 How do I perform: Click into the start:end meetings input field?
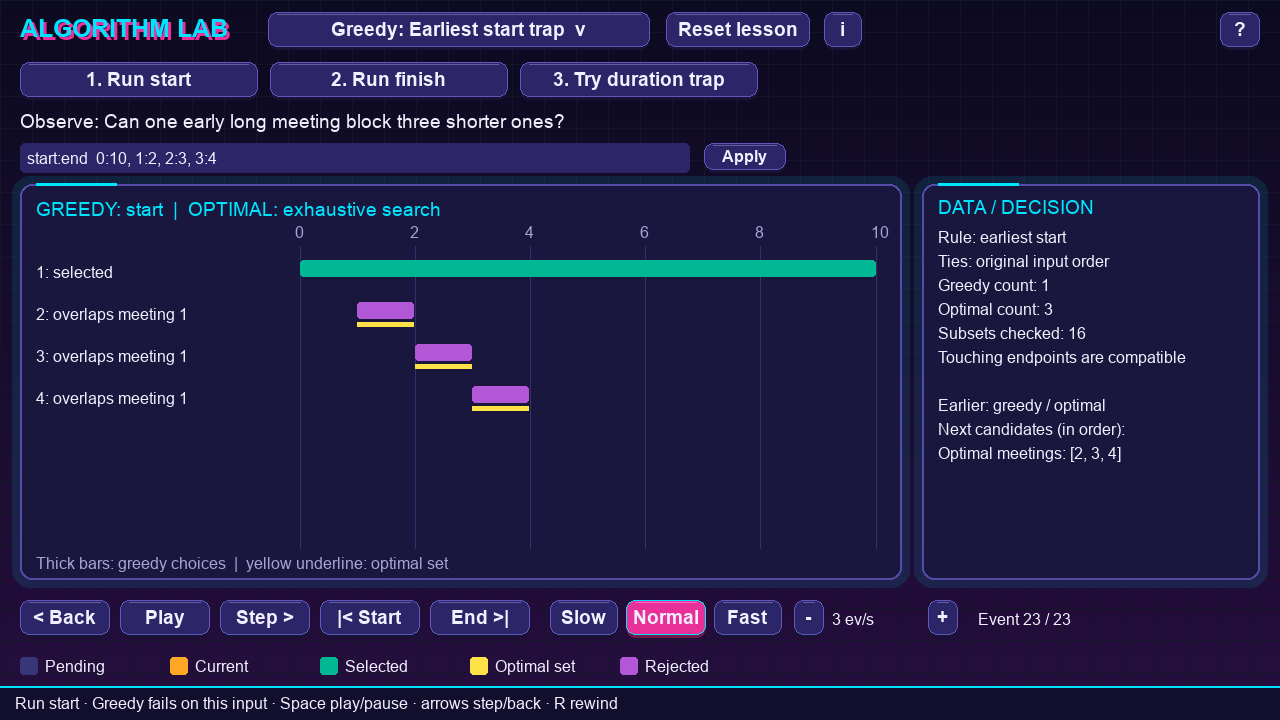[x=355, y=158]
